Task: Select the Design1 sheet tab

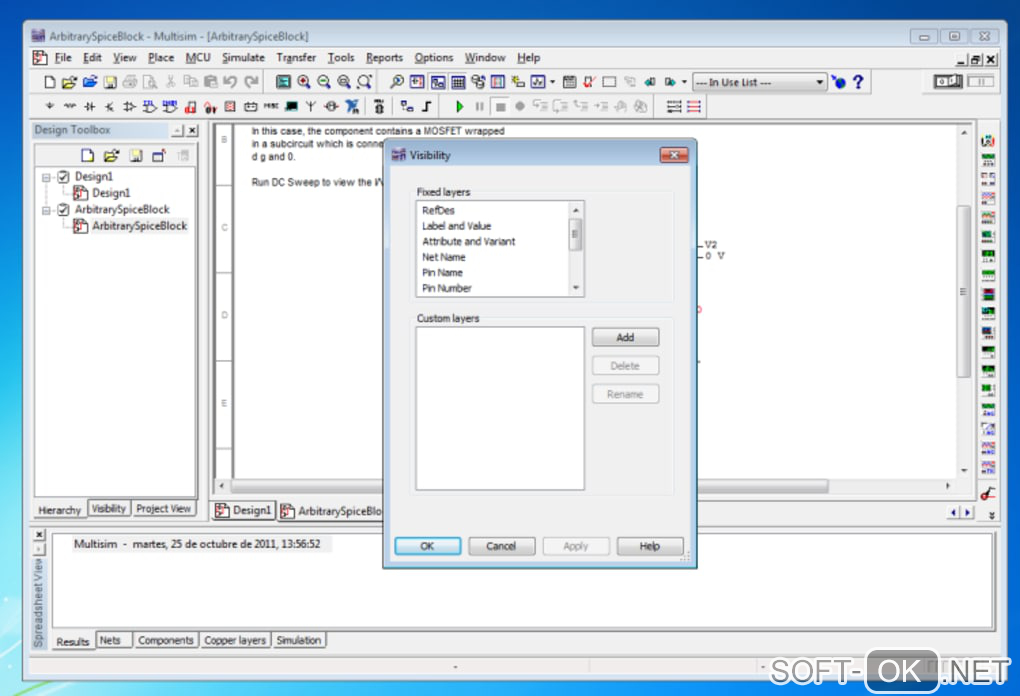Action: click(x=243, y=511)
